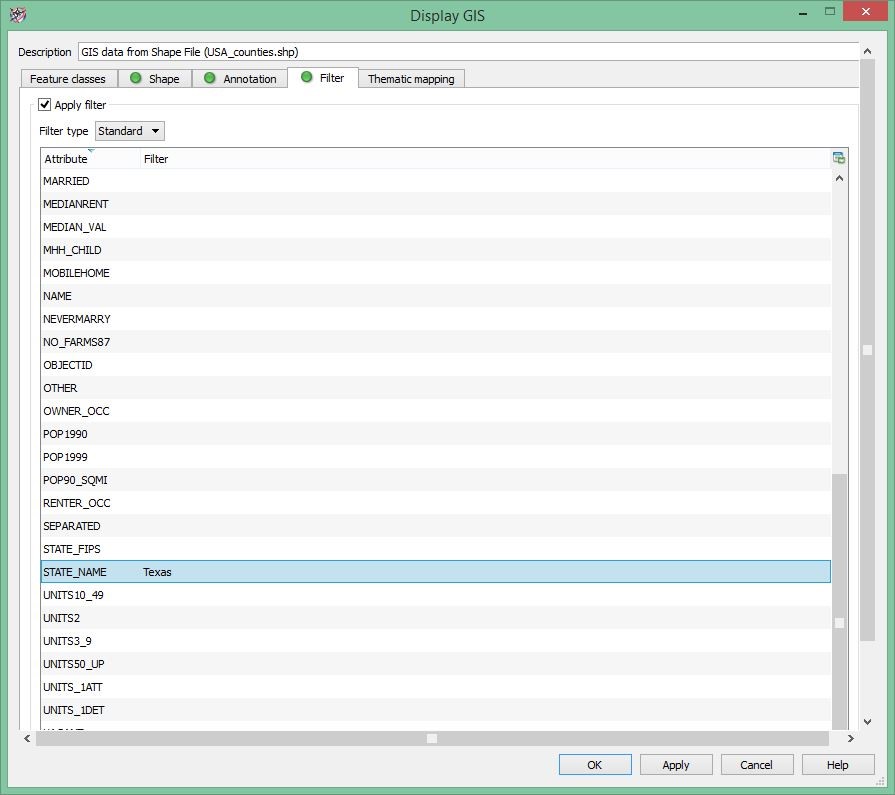Uncheck the Apply filter checkbox

(45, 105)
